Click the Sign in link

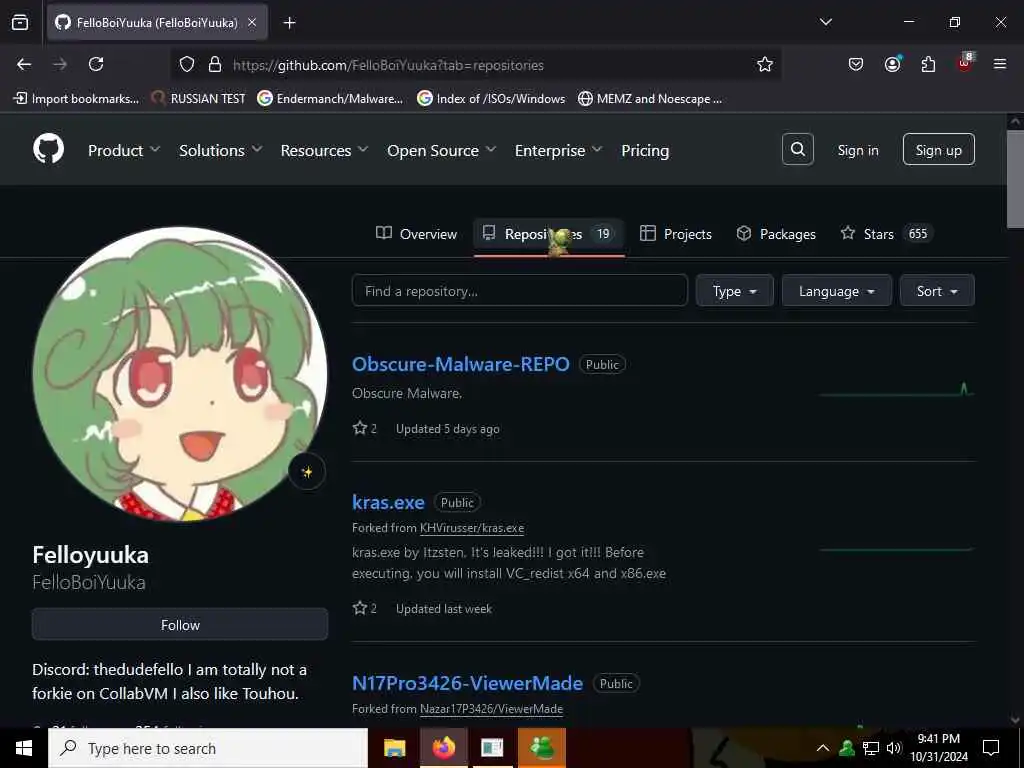click(858, 150)
